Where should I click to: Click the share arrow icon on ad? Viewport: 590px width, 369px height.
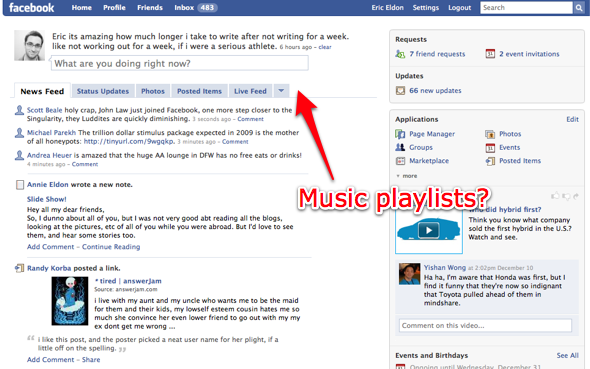(x=576, y=196)
